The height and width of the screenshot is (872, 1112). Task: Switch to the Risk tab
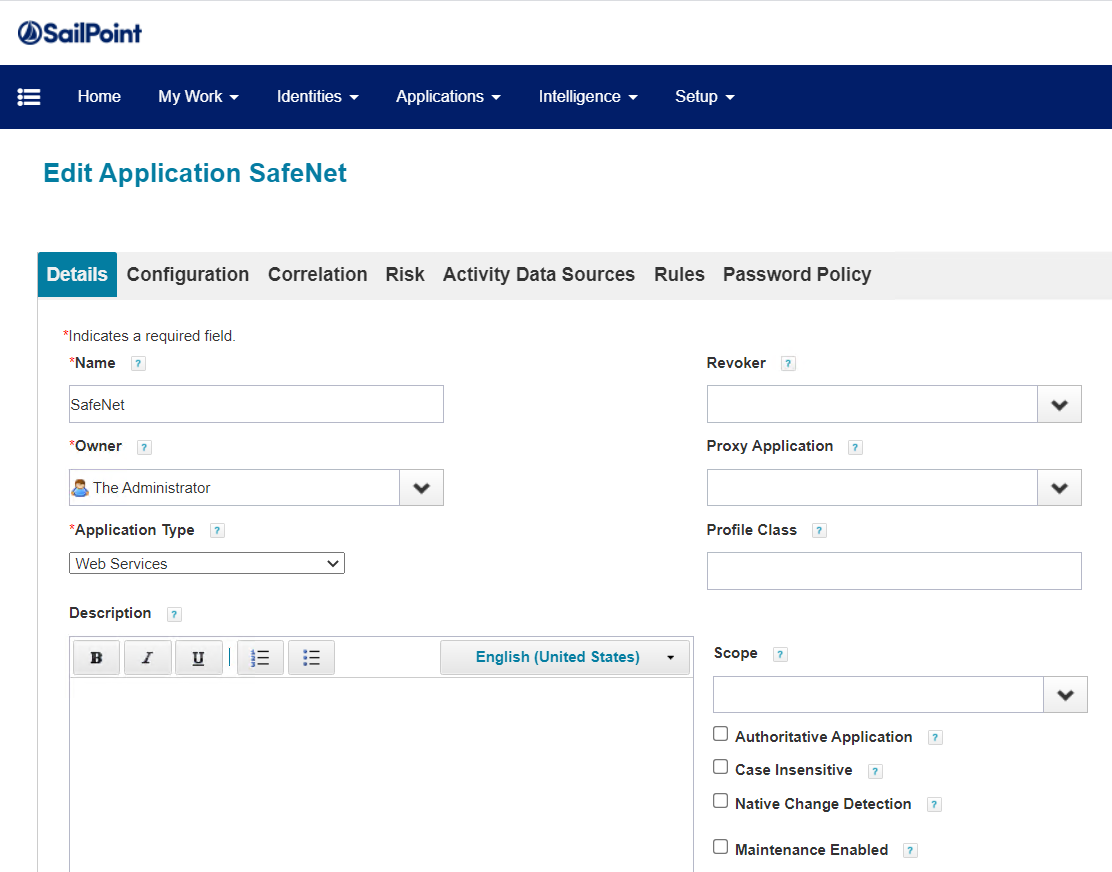(x=405, y=274)
